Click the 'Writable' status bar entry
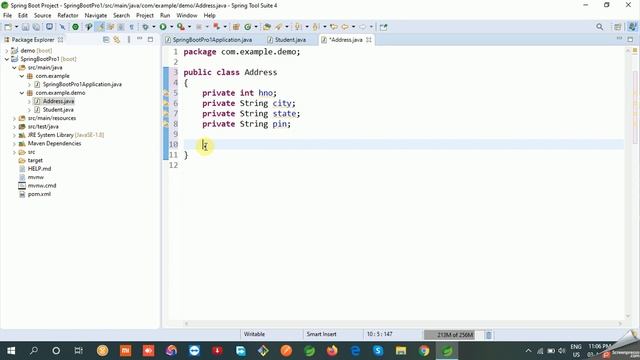Screen dimensions: 640x360 click(254, 334)
